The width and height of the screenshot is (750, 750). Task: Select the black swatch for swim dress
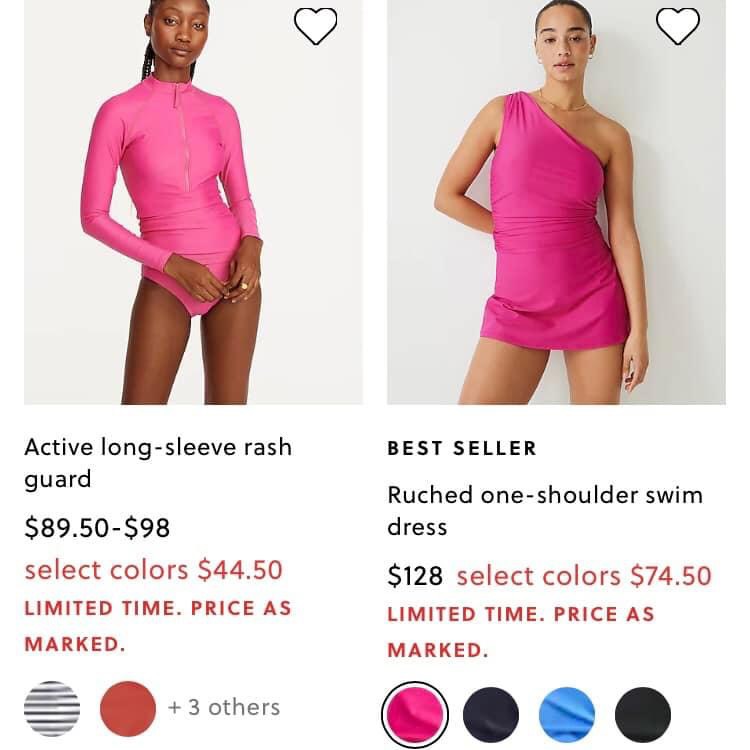click(642, 715)
